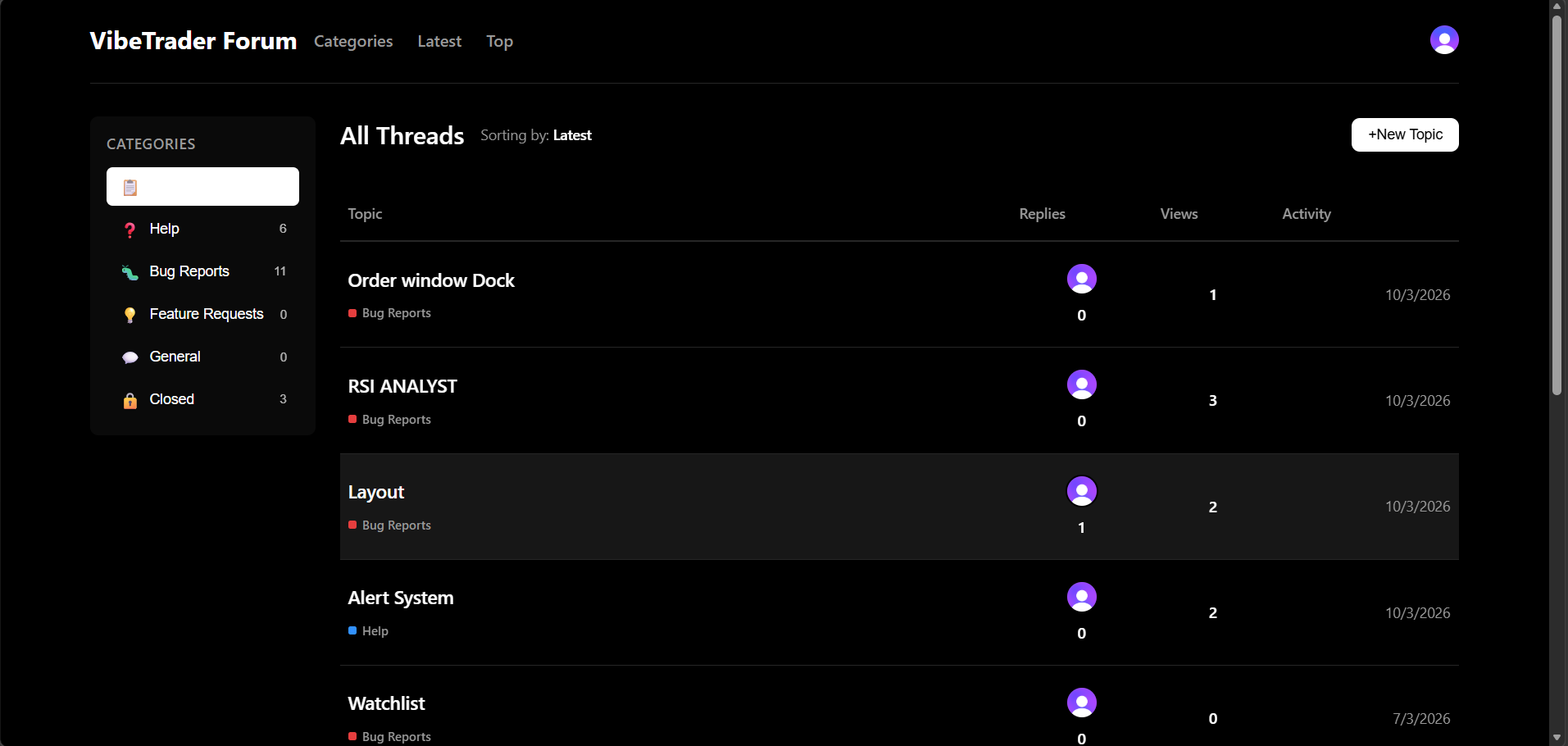The height and width of the screenshot is (746, 1568).
Task: Click the Feature Requests lightbulb icon
Action: click(x=130, y=315)
